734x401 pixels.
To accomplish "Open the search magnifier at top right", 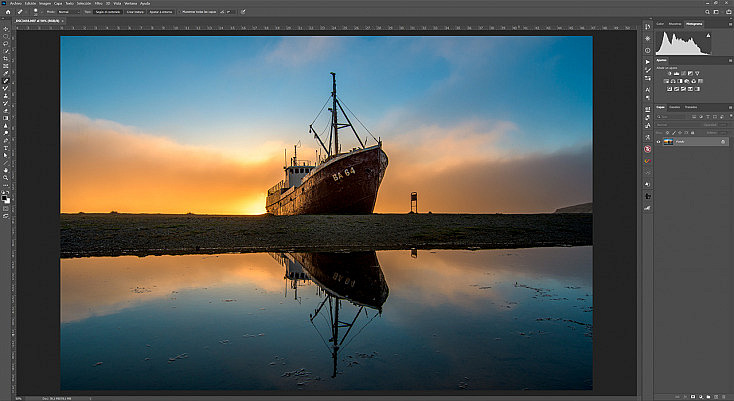I will coord(708,12).
